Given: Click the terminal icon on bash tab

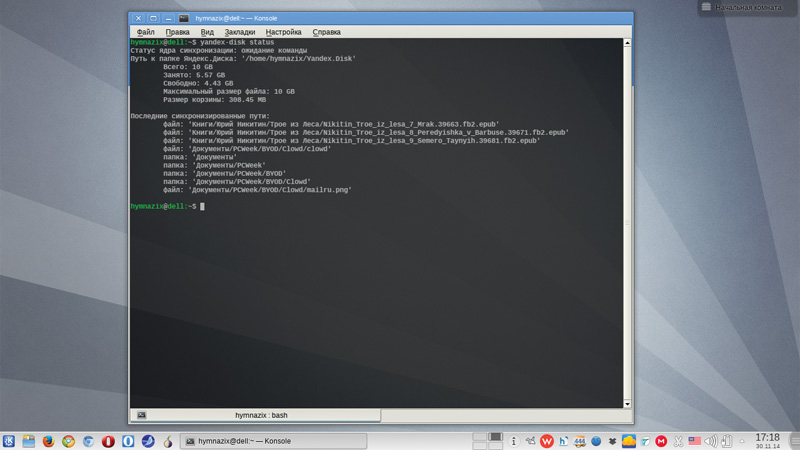Looking at the screenshot, I should (141, 415).
